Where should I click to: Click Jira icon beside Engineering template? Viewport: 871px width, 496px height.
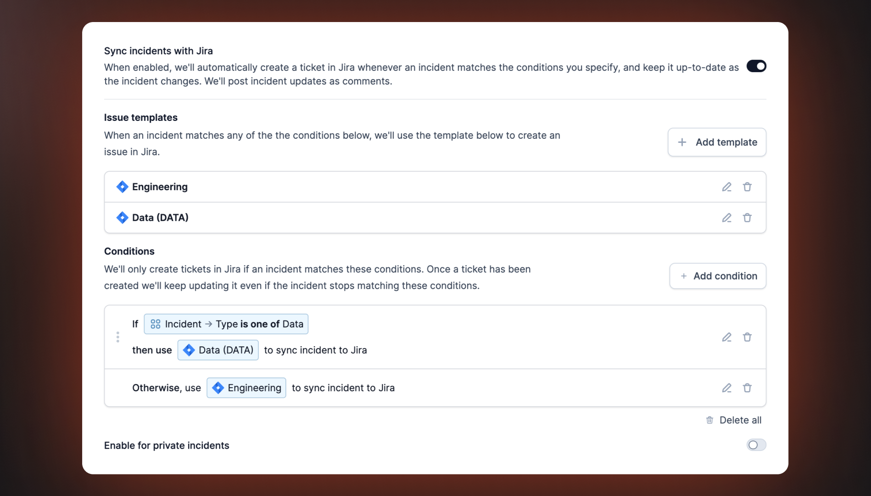[x=122, y=187]
